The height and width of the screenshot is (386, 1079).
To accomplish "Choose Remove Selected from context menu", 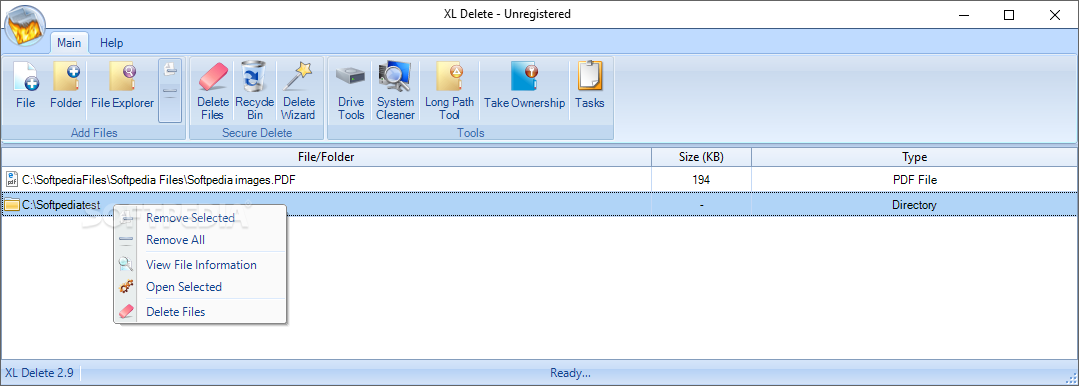I will [x=200, y=218].
